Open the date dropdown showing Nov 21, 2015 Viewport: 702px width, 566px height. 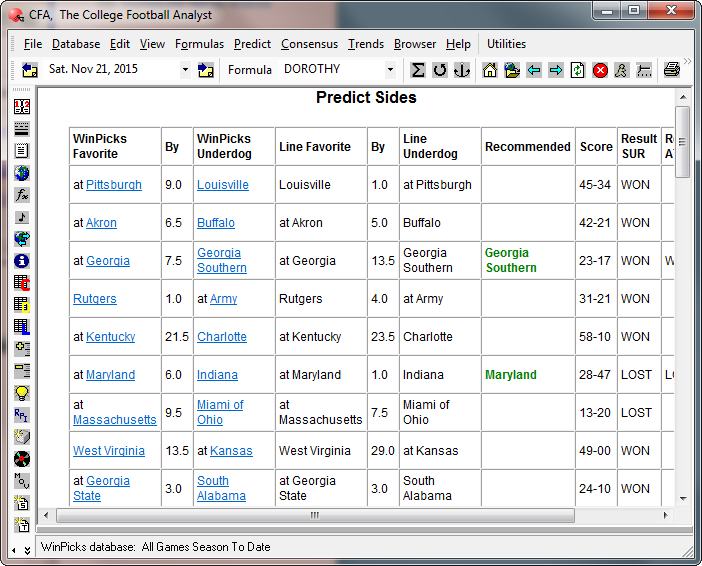click(184, 70)
